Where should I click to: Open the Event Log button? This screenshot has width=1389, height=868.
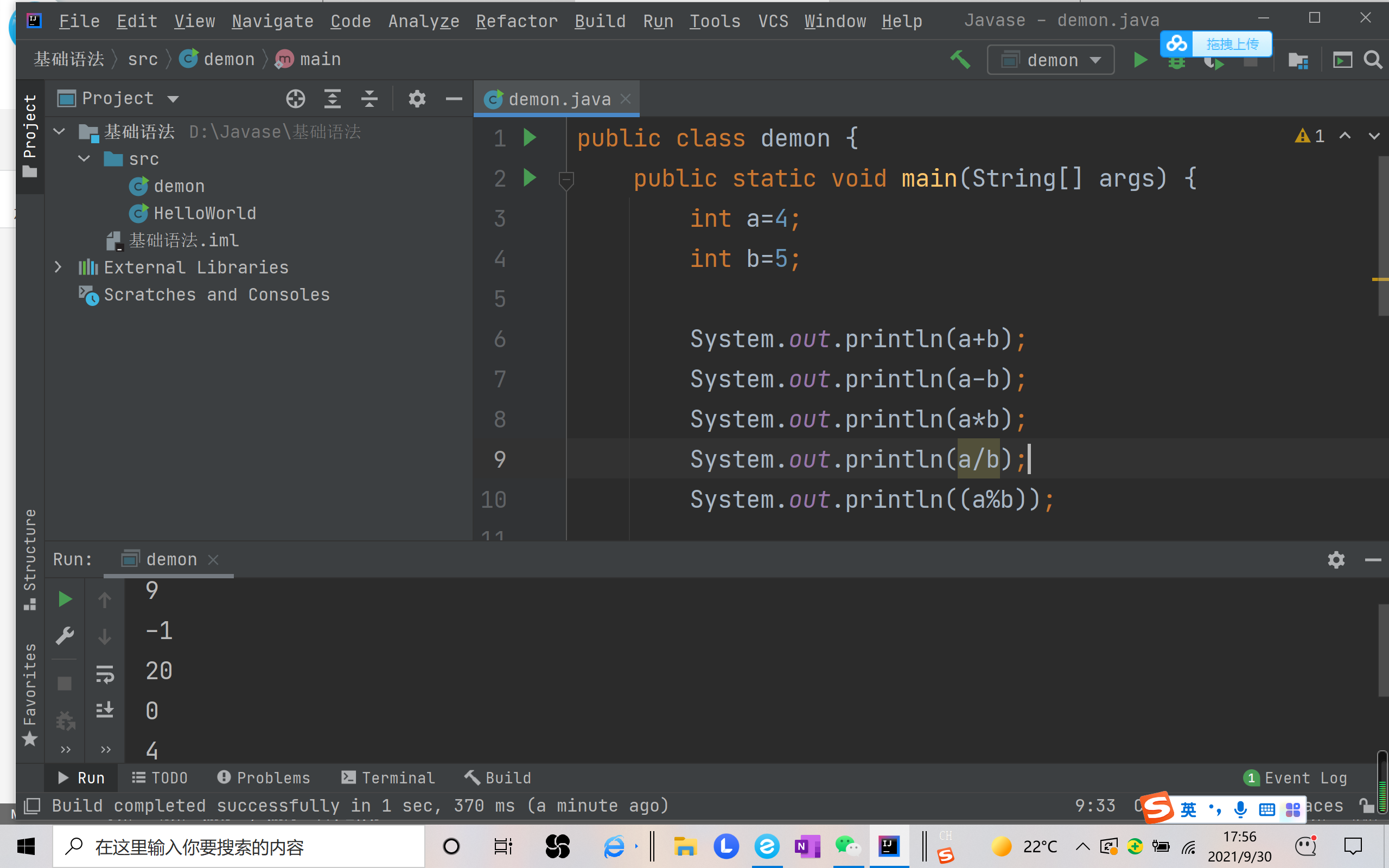click(x=1296, y=778)
